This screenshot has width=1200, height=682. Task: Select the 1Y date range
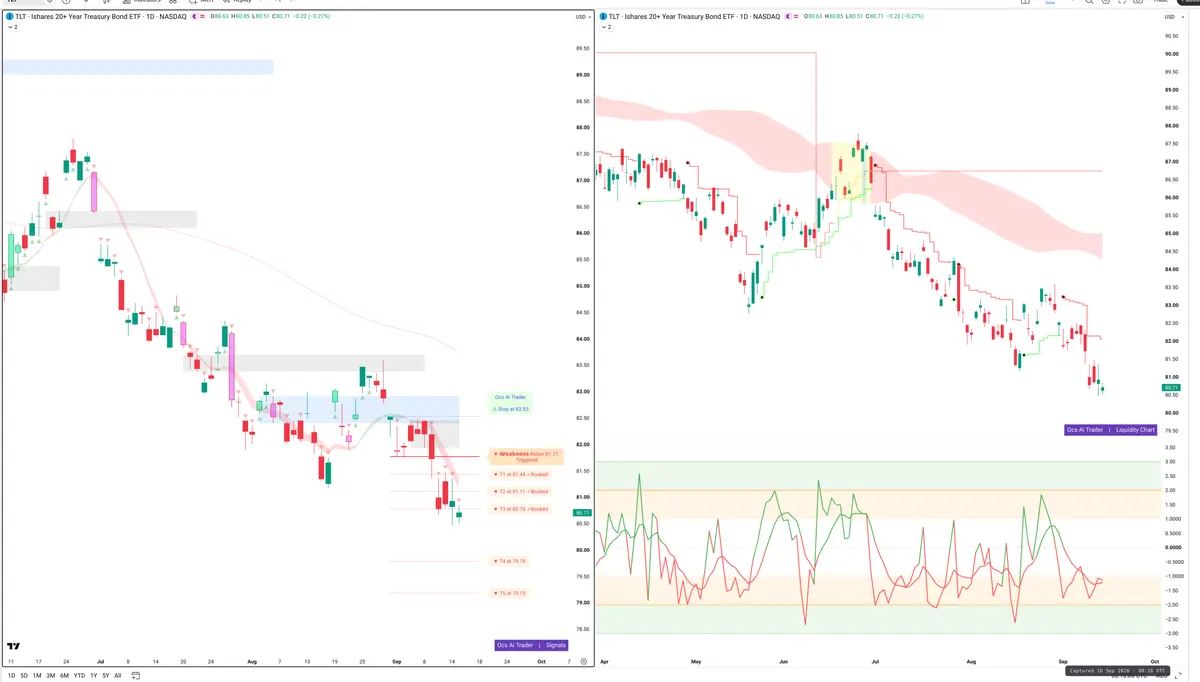pyautogui.click(x=94, y=676)
